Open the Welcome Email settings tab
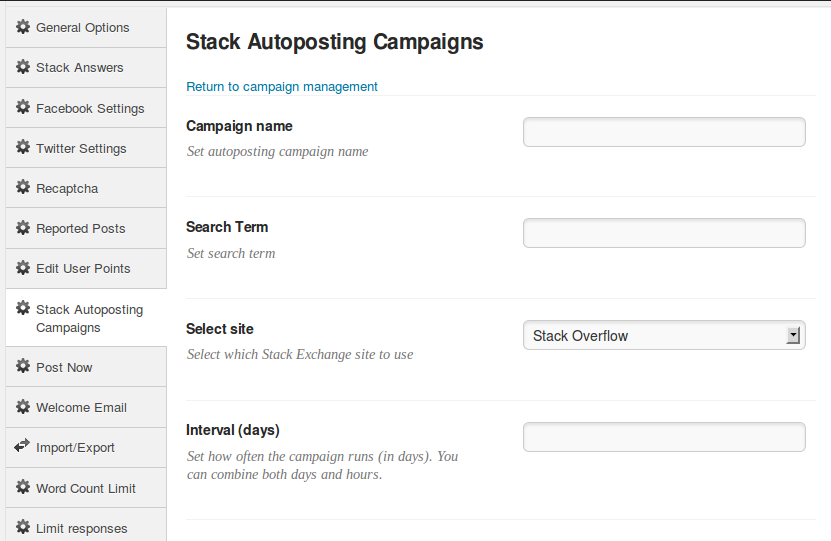The image size is (831, 541). pyautogui.click(x=86, y=407)
